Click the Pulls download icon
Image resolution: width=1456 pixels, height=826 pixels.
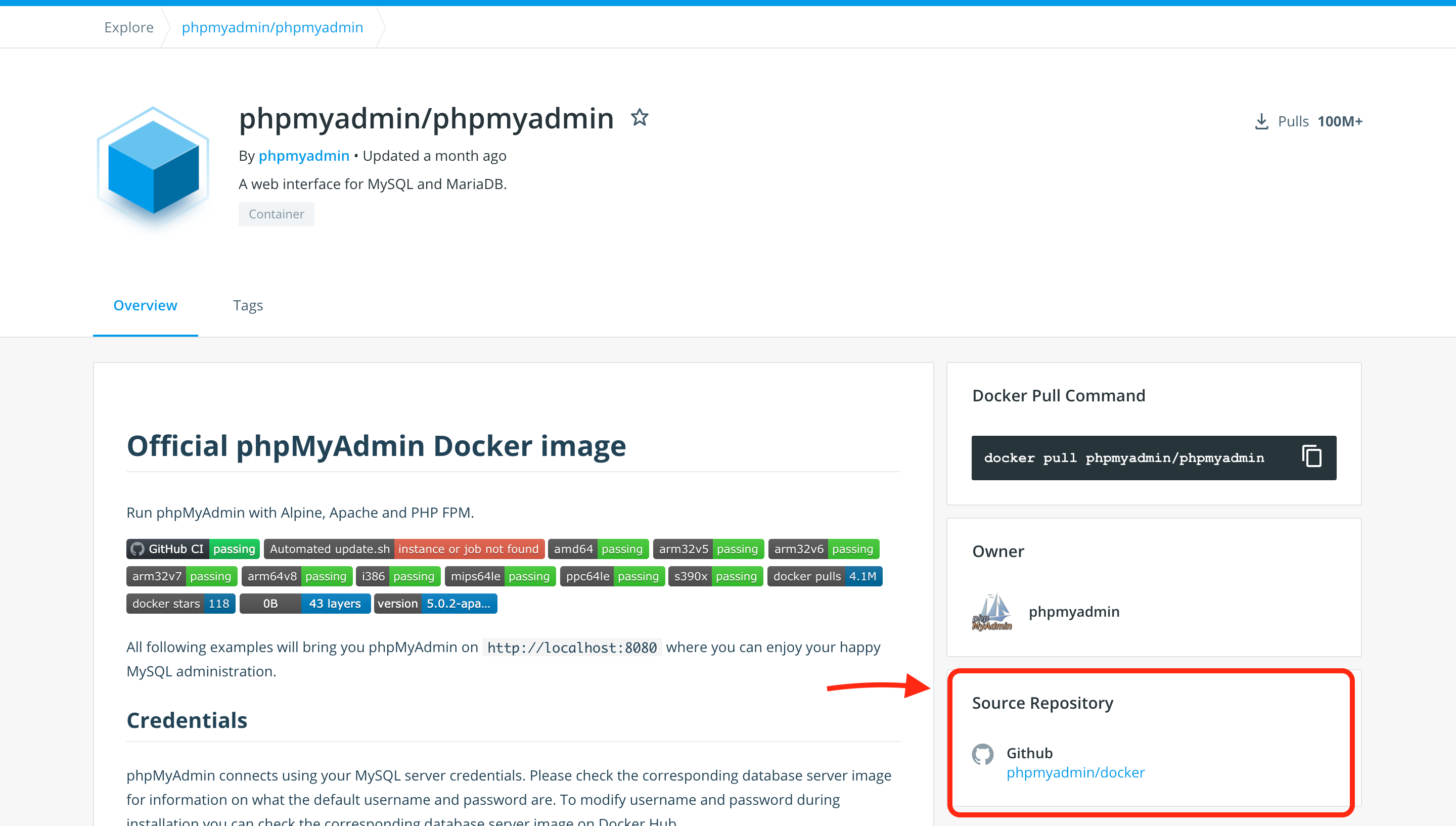(1261, 121)
